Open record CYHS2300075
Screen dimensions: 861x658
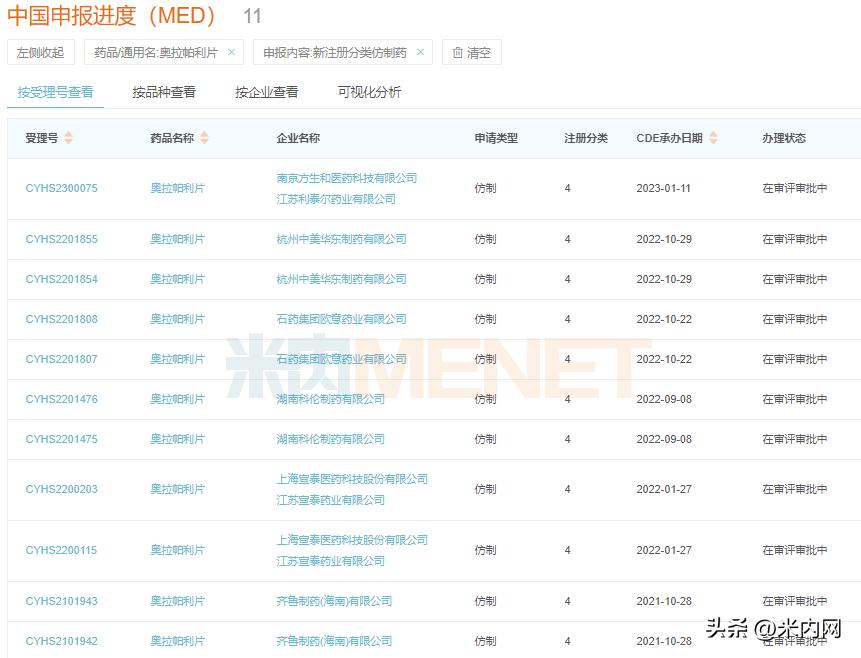[62, 188]
